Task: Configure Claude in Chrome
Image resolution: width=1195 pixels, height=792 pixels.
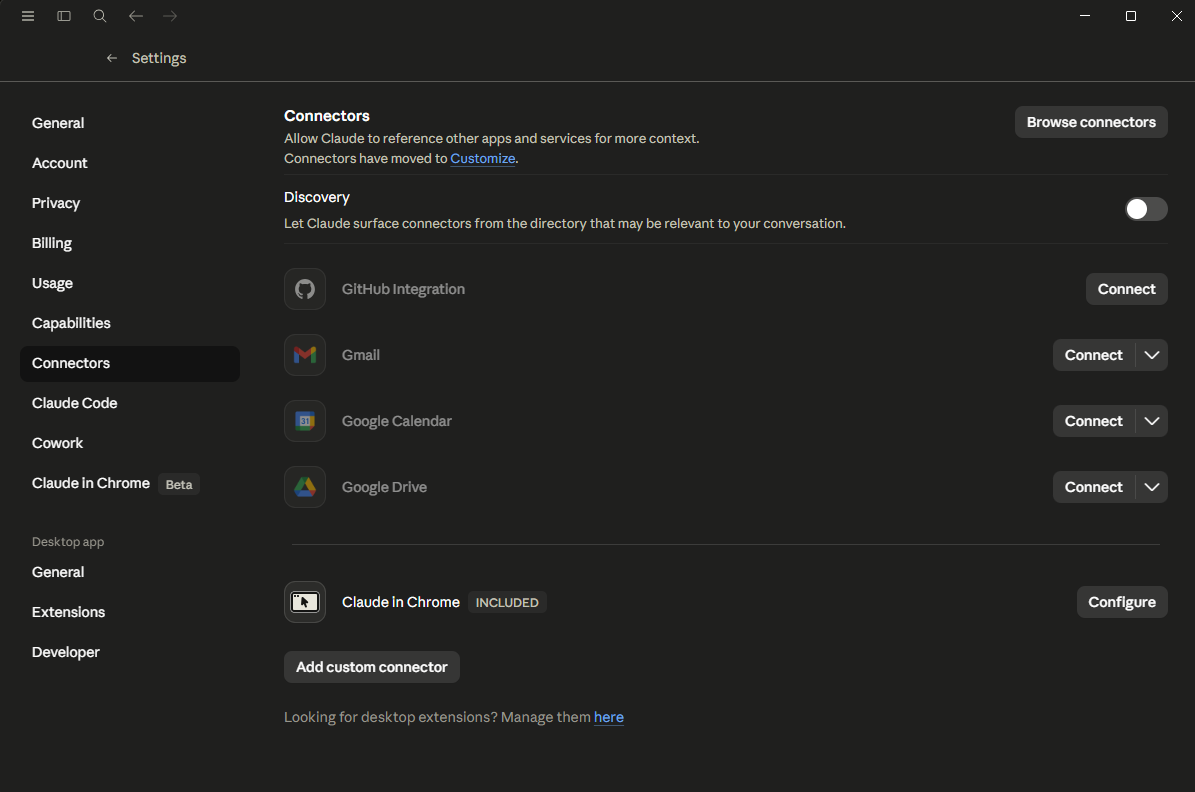Action: tap(1122, 602)
